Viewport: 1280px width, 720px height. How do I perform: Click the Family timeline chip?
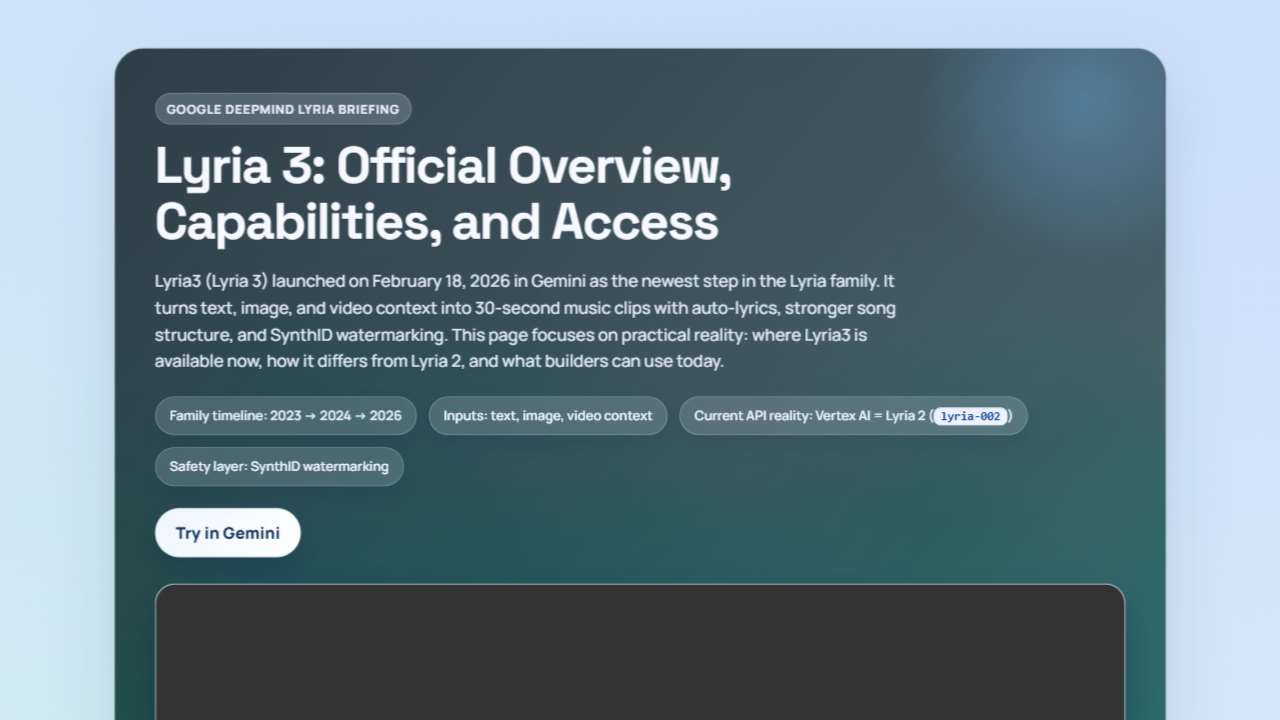[285, 416]
